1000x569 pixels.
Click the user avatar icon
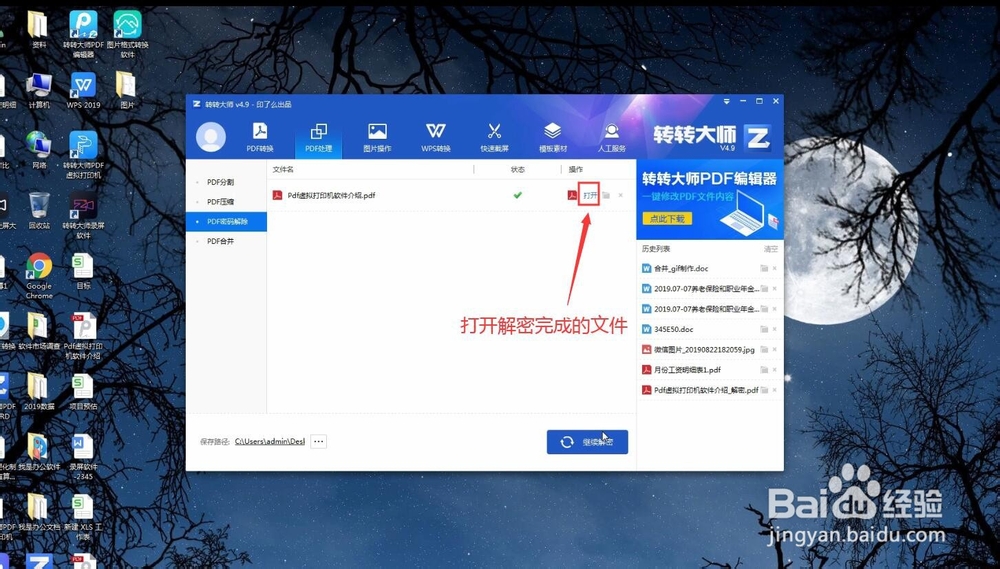point(210,137)
